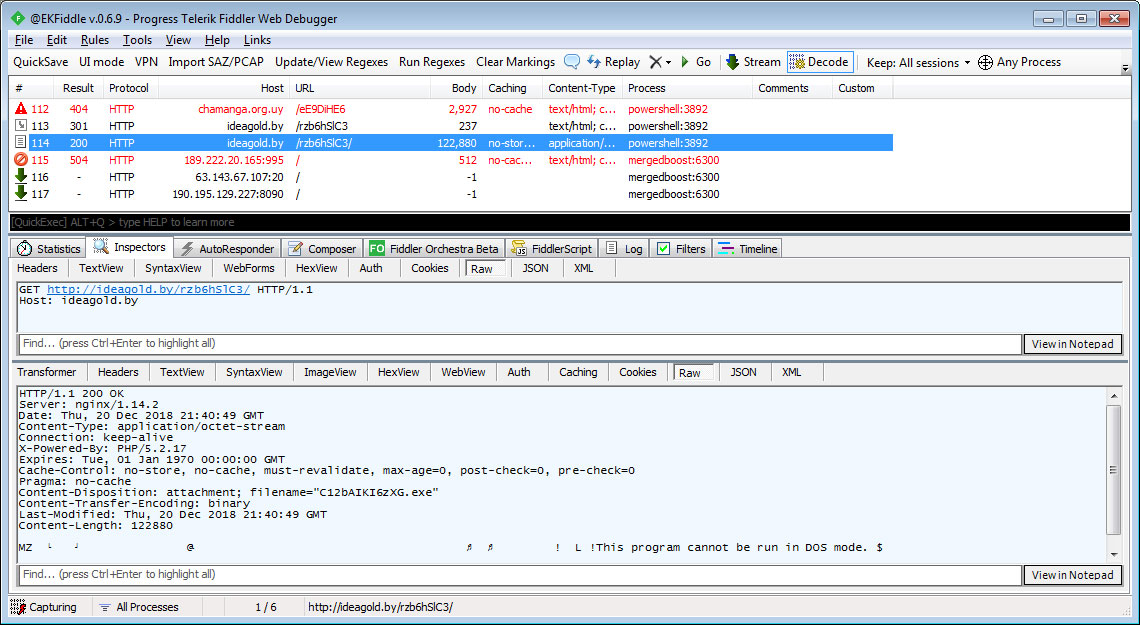
Task: Click the Statistics stopwatch icon
Action: tap(25, 249)
